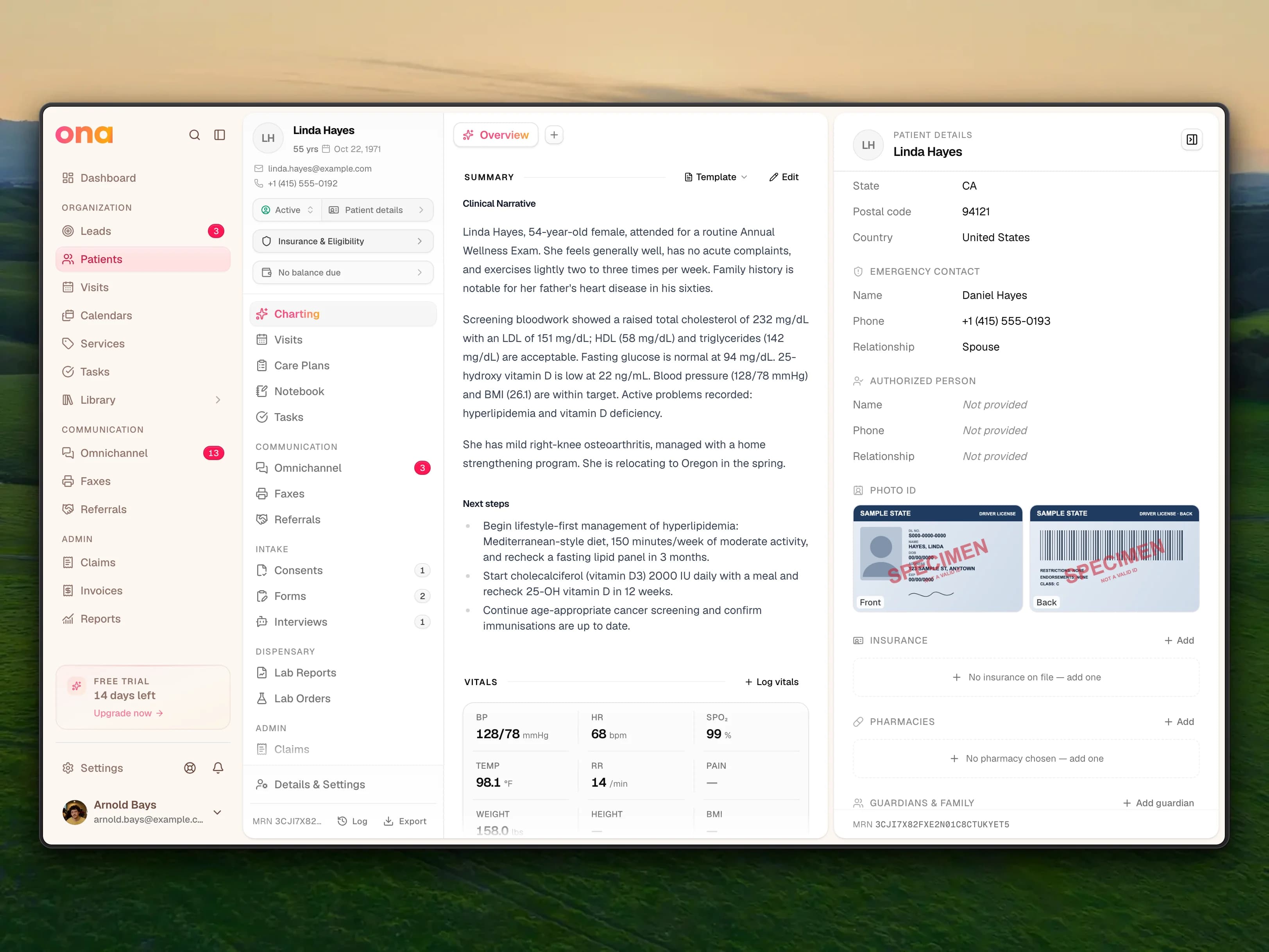Open Calendars in the main sidebar

(143, 315)
